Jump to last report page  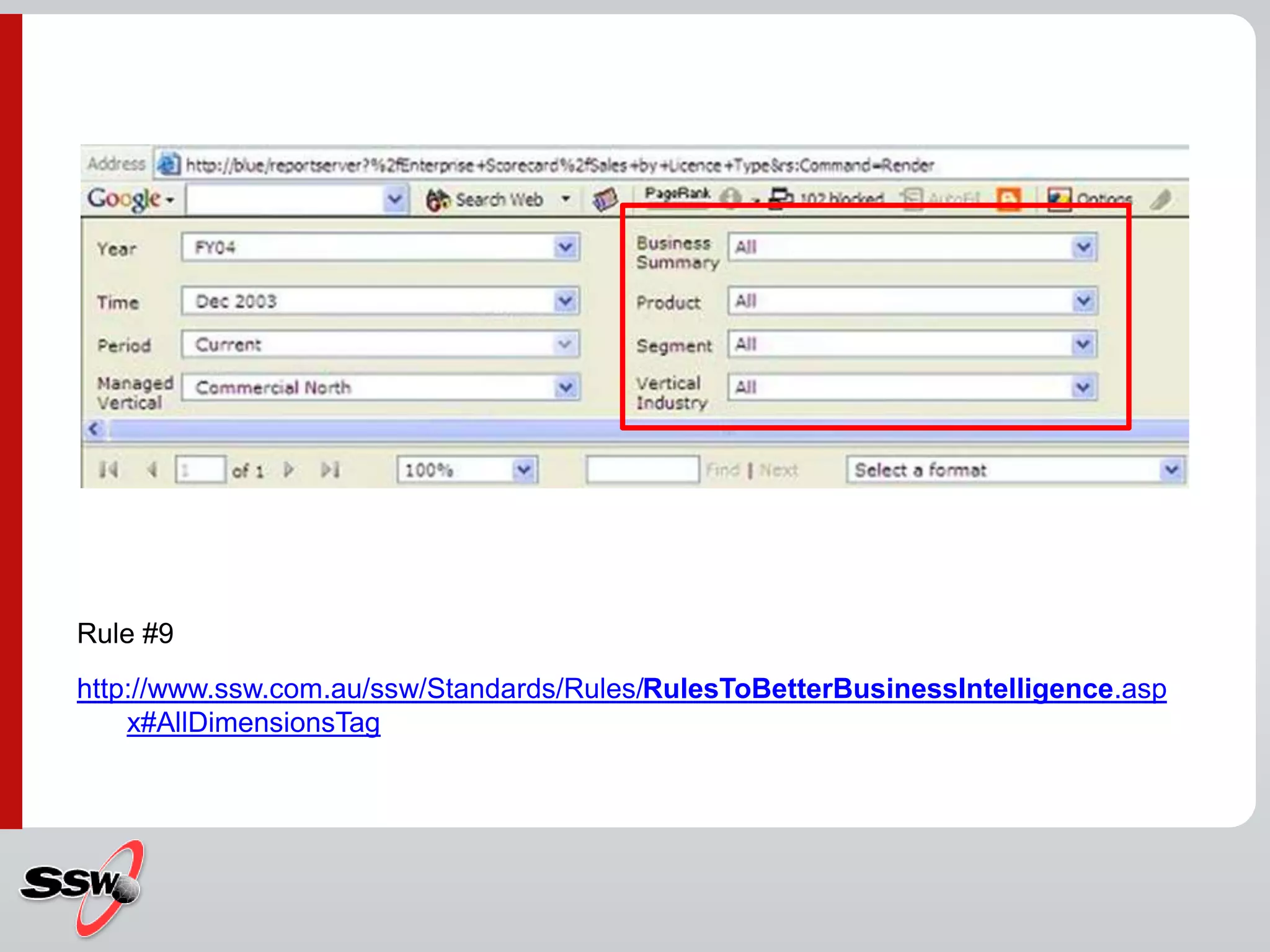(330, 470)
